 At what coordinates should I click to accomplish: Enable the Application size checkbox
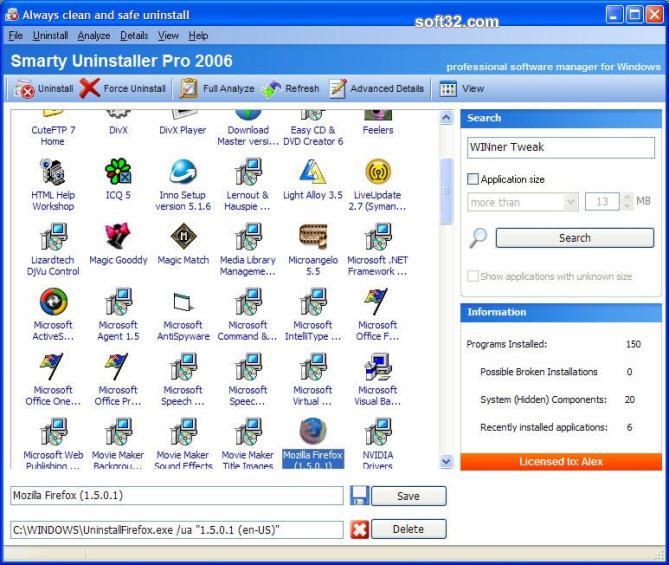click(473, 179)
